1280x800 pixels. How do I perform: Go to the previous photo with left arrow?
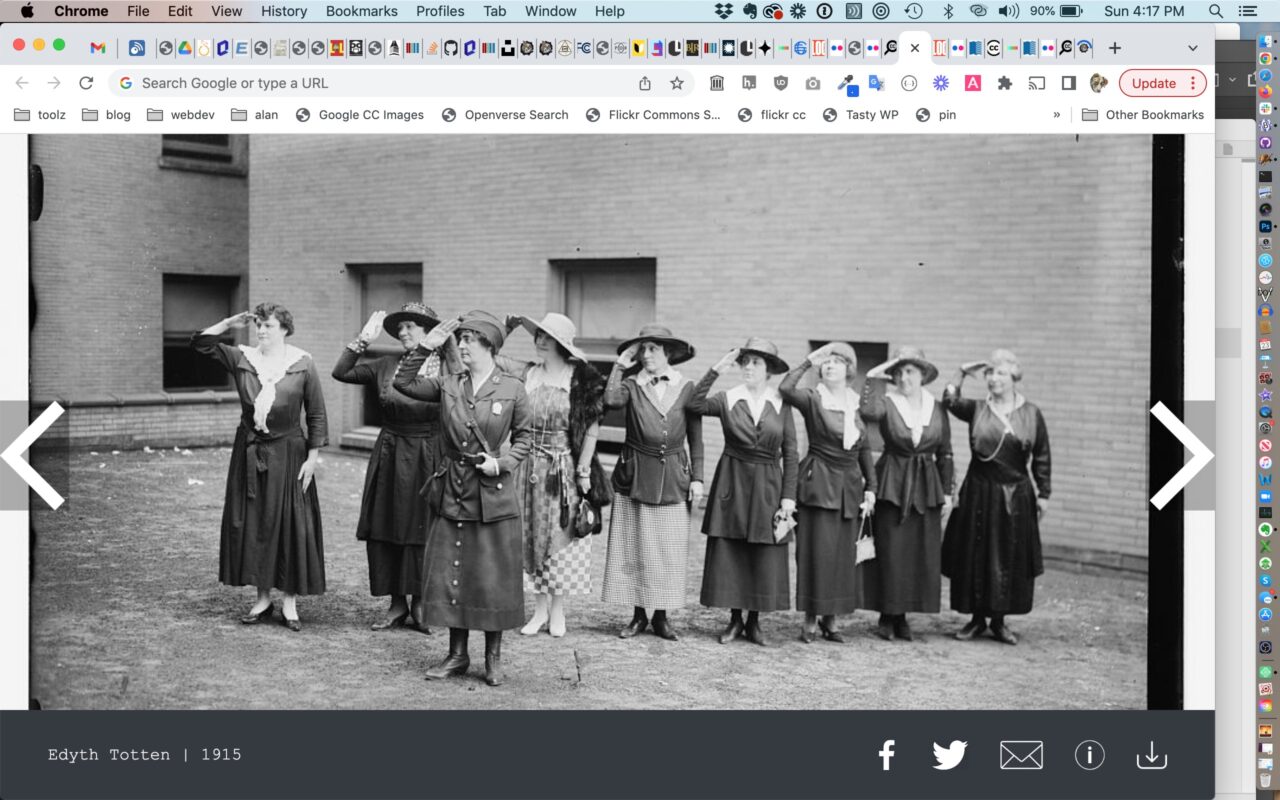point(34,456)
